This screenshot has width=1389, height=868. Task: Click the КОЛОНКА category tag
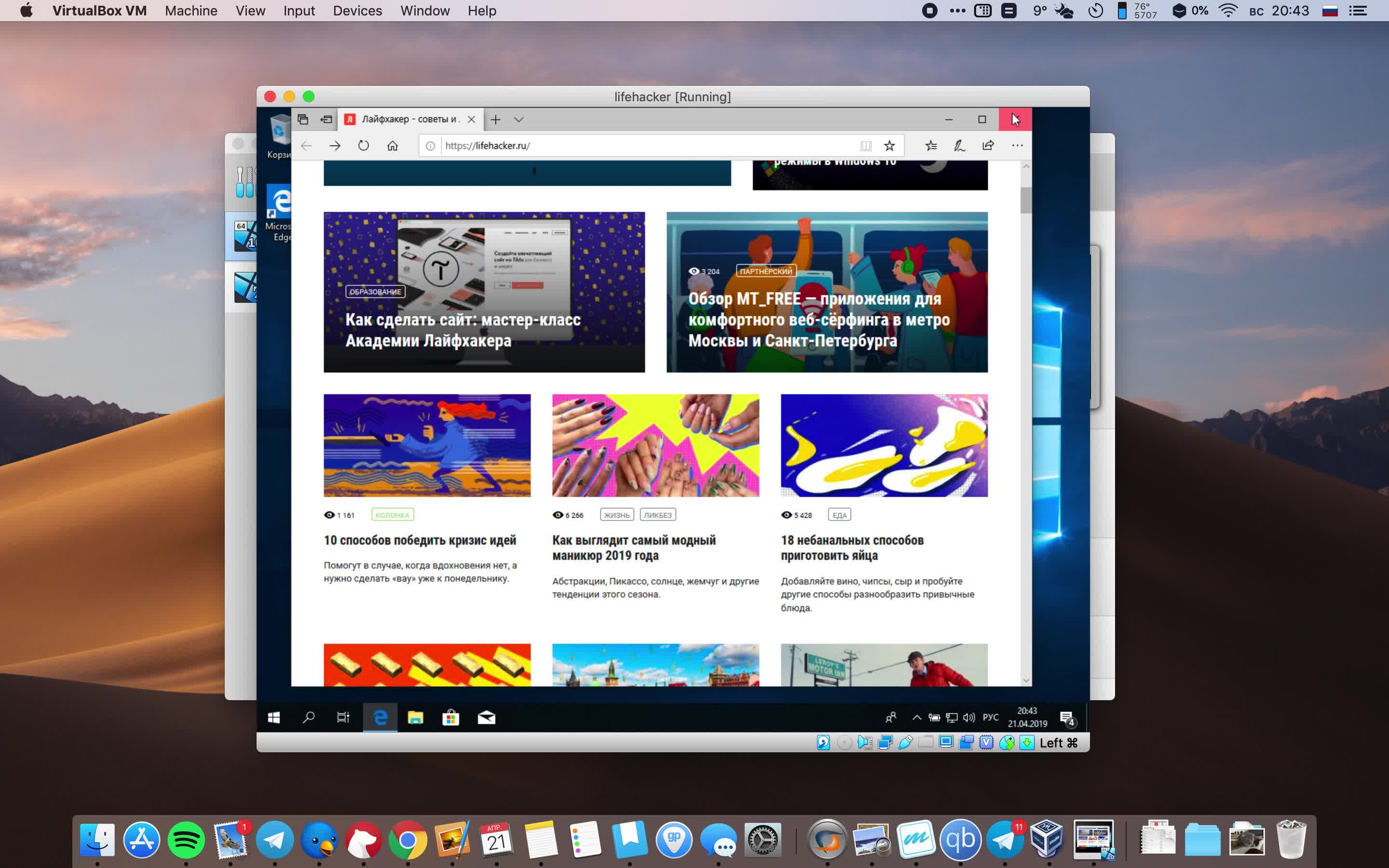tap(393, 515)
